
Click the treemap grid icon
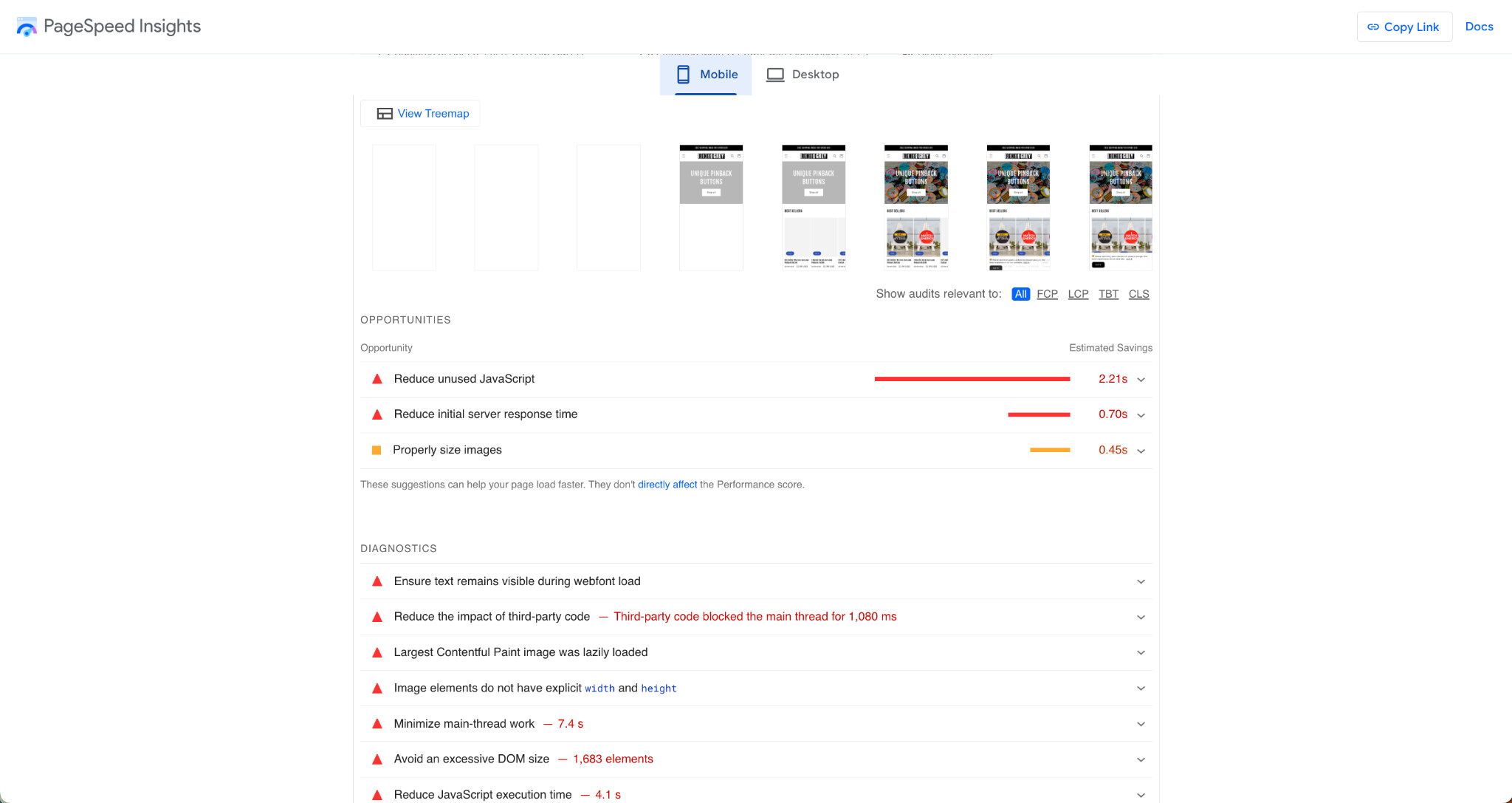pyautogui.click(x=385, y=114)
